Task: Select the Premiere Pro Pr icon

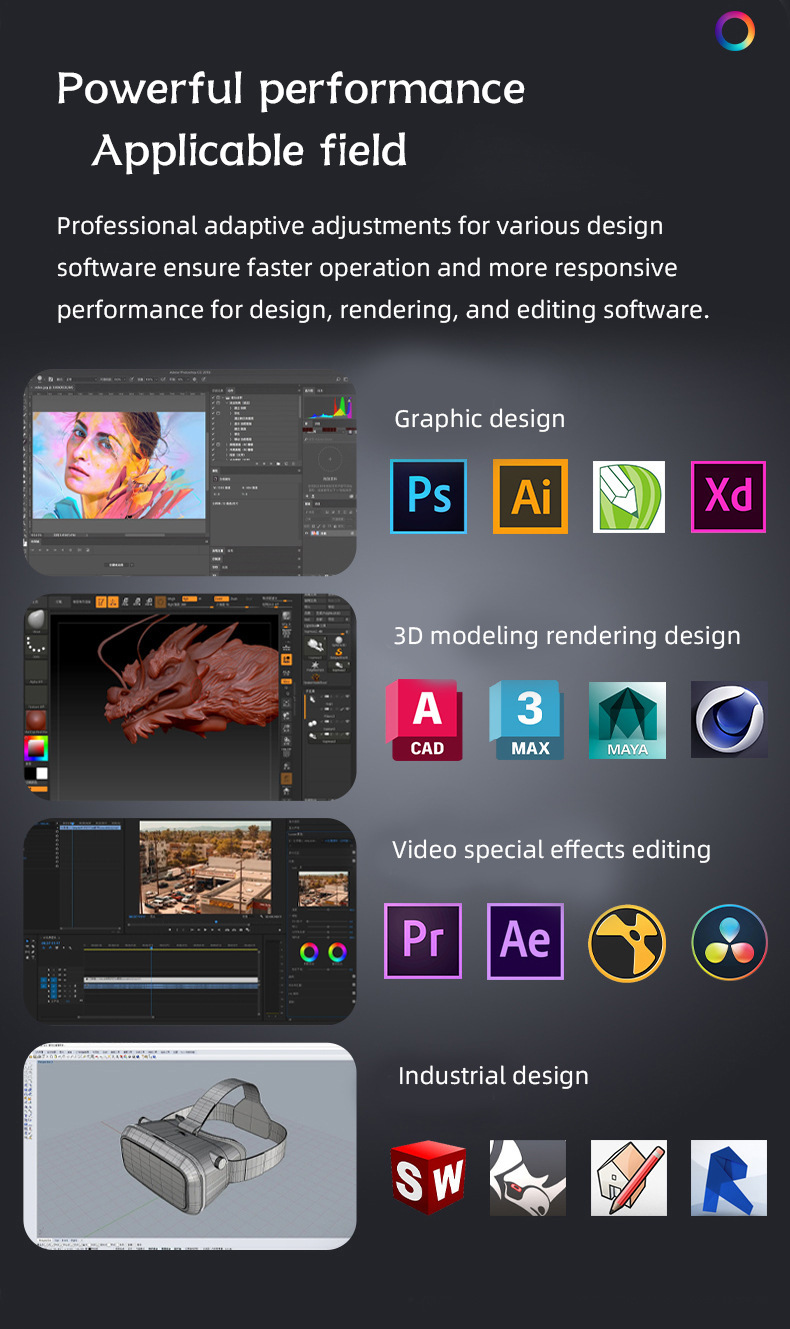Action: pos(423,941)
